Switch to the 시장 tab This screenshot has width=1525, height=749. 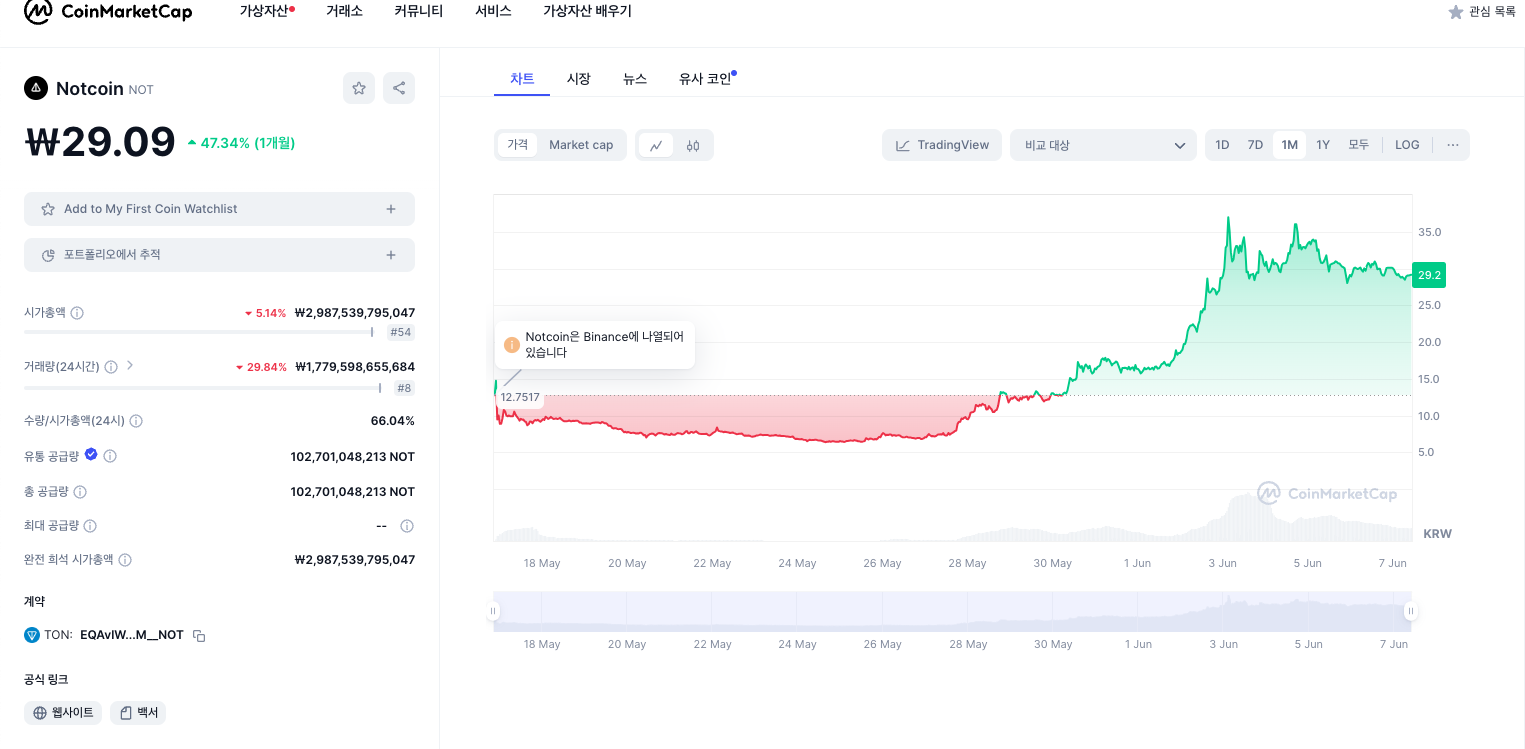tap(578, 78)
